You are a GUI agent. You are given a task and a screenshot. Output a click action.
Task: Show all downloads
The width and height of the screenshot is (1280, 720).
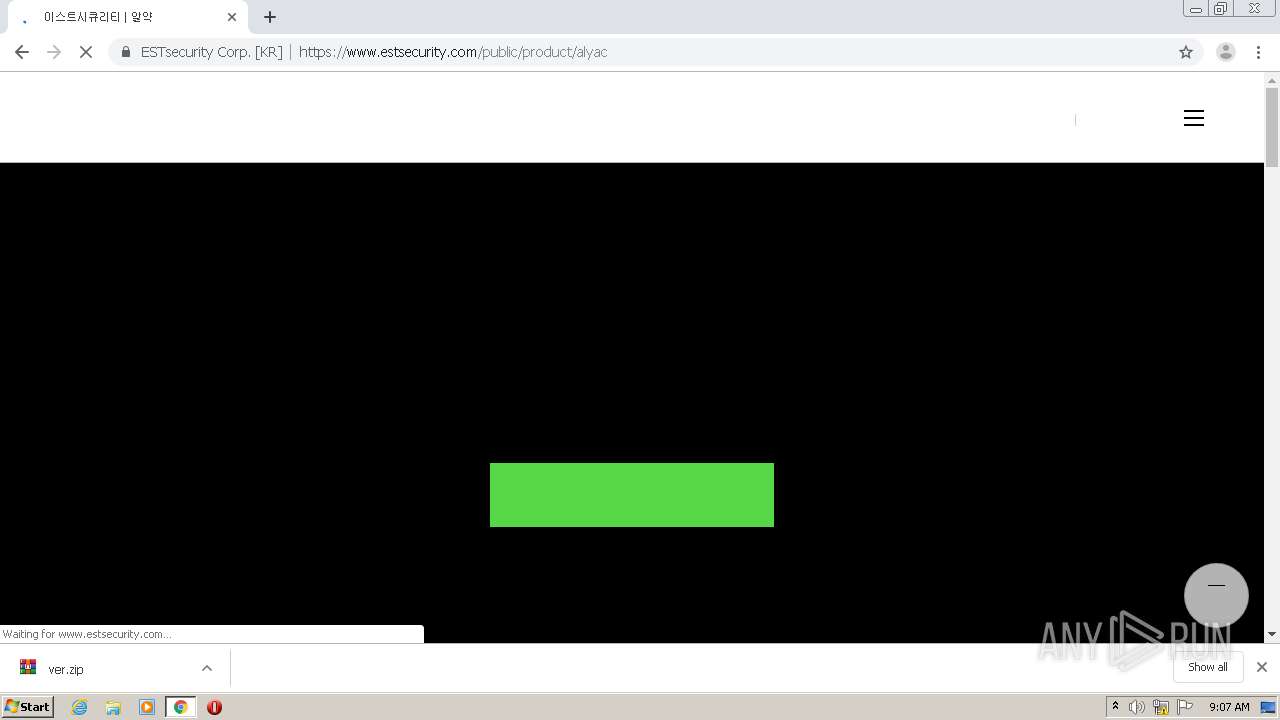(x=1207, y=667)
